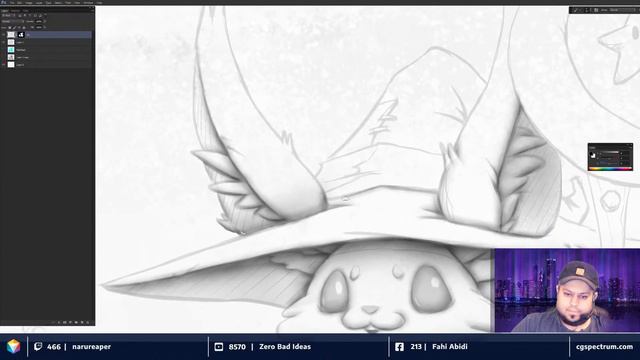Show the teal thumbnail layer

3,50
